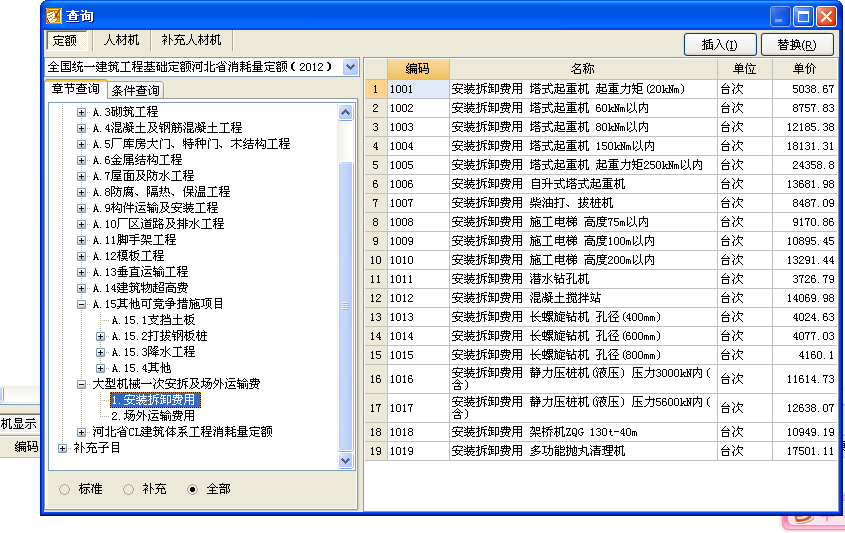Expand the A.15.4其他 node
This screenshot has width=845, height=533.
coord(100,368)
